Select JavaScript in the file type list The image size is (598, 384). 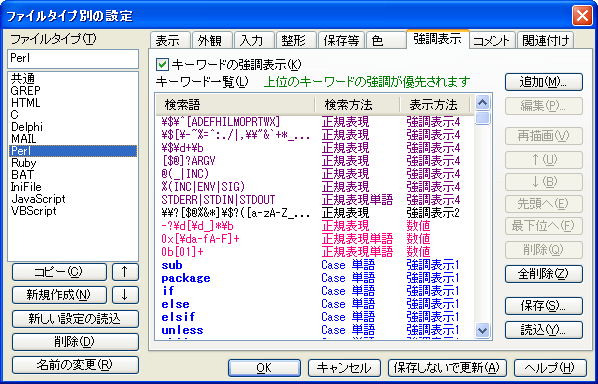[x=72, y=199]
